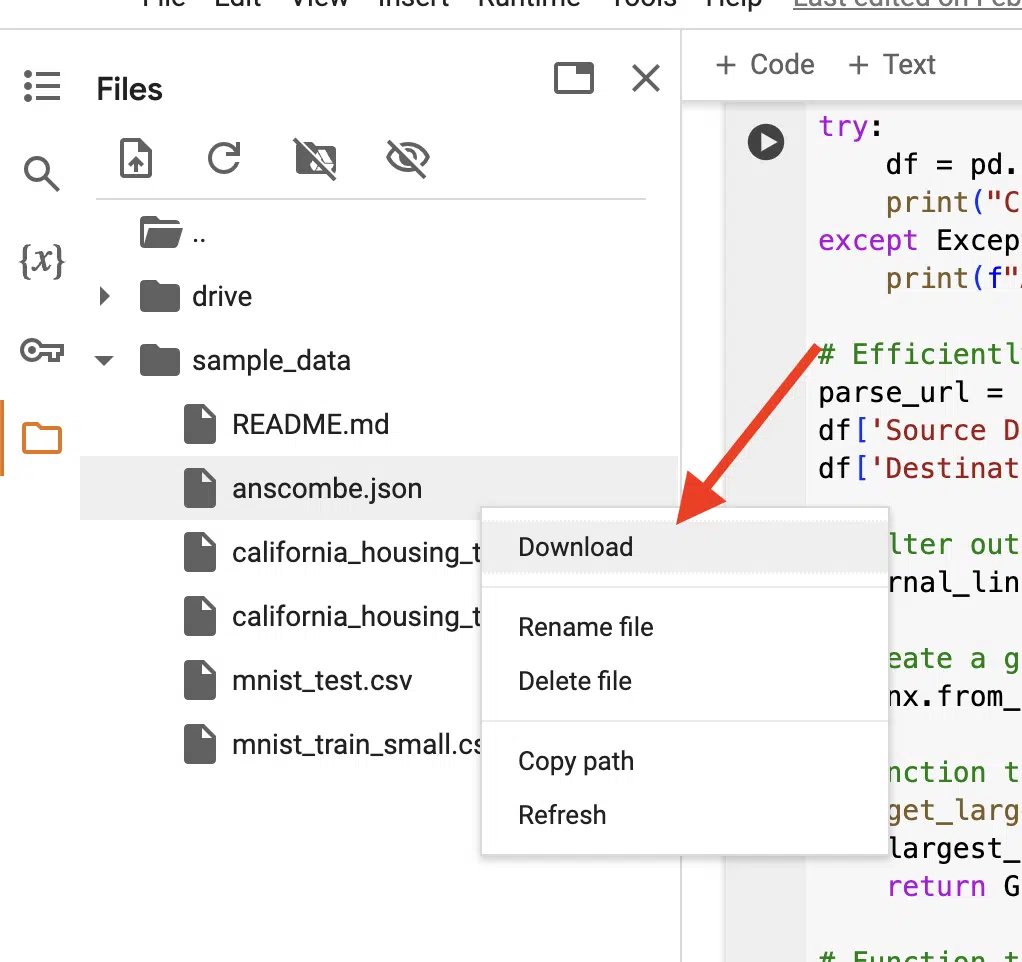
Task: Select the Files folder sidebar icon
Action: click(x=42, y=437)
